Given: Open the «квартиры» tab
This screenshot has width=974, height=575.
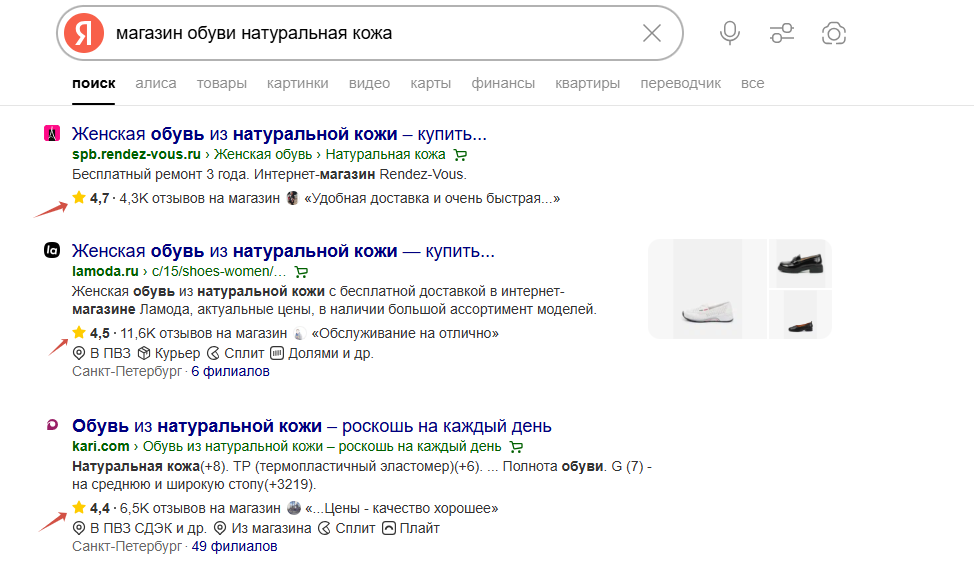Looking at the screenshot, I should click(x=588, y=83).
